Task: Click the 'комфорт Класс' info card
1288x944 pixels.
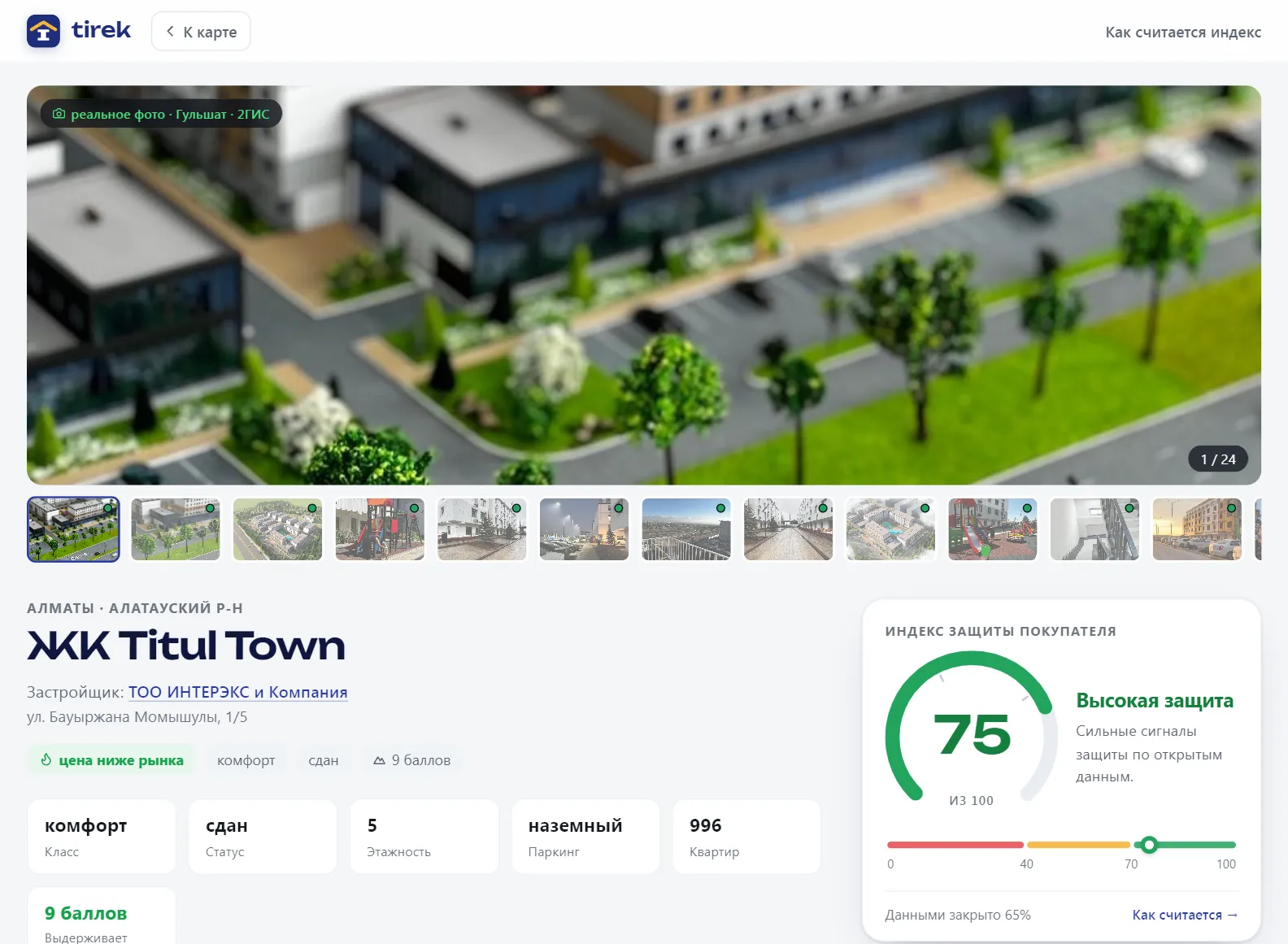Action: point(102,837)
